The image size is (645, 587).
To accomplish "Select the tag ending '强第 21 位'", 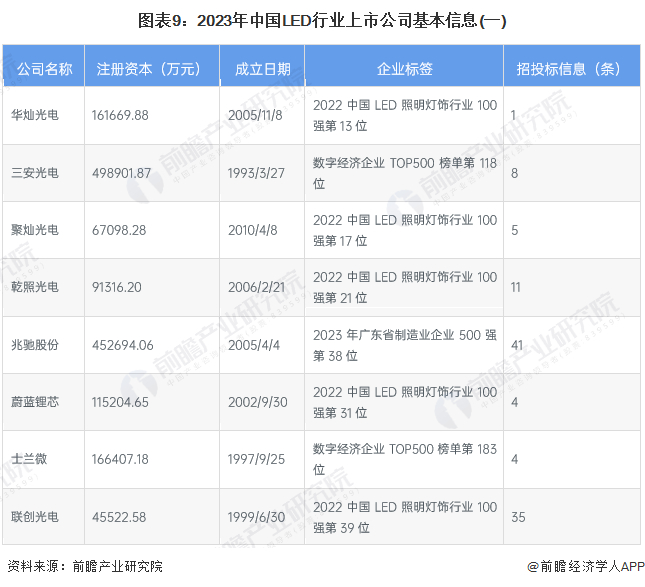I will click(405, 287).
